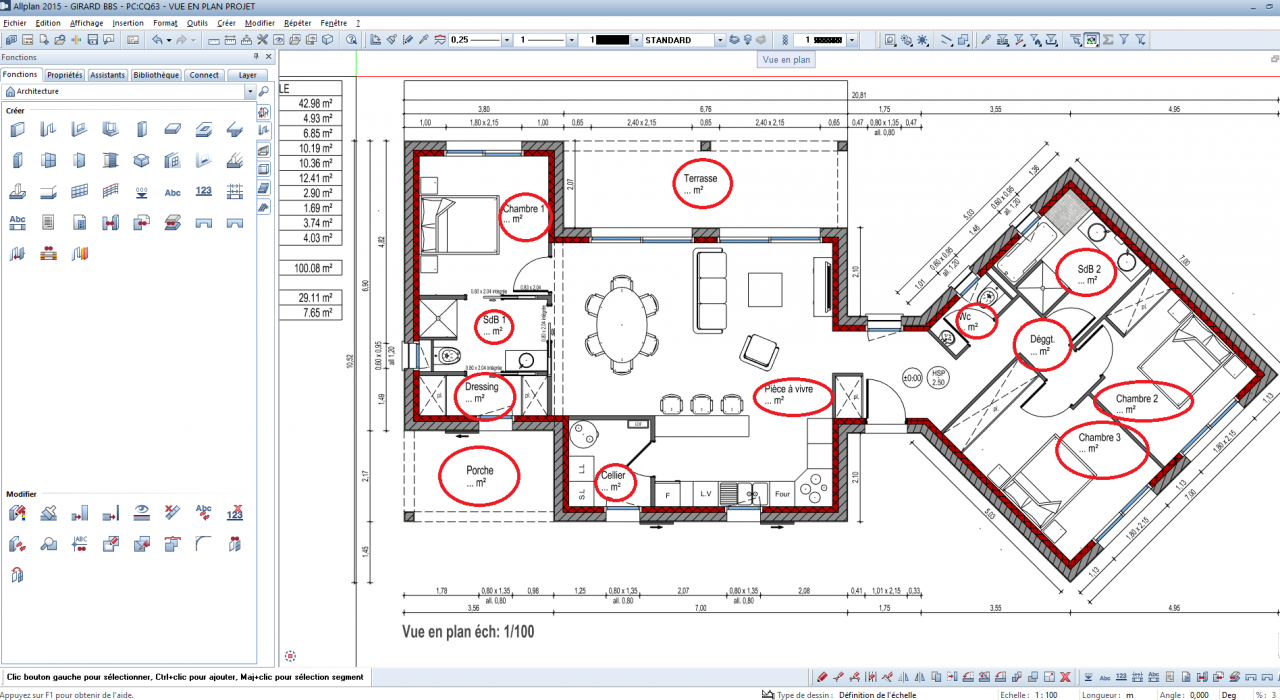
Task: Click the orange-striped wall icon in Créer
Action: (x=79, y=253)
